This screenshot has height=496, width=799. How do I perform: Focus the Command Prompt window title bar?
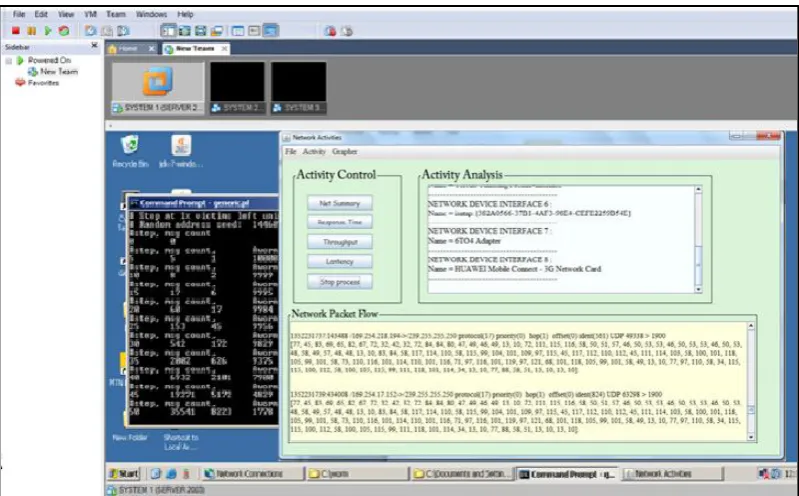click(x=204, y=203)
